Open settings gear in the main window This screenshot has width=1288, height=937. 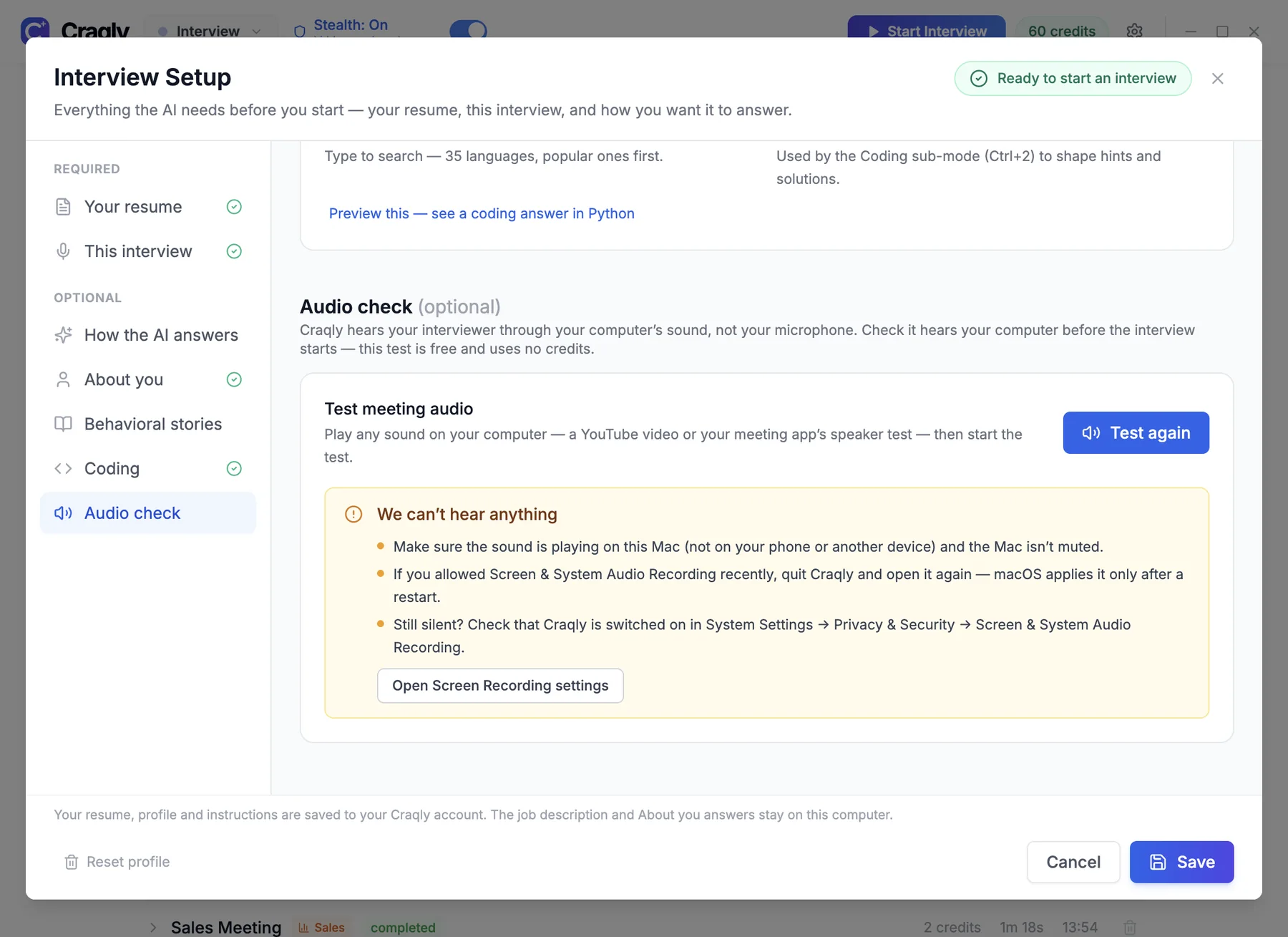pyautogui.click(x=1134, y=31)
